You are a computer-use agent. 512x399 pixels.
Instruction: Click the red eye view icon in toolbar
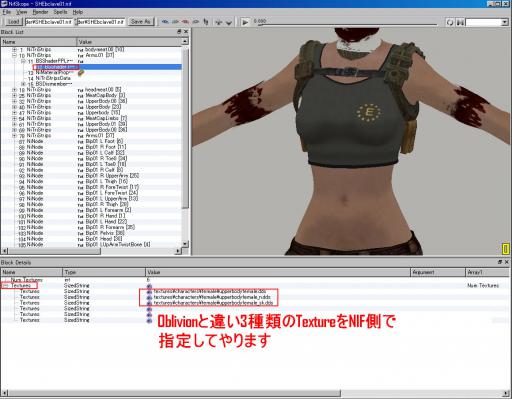[185, 22]
